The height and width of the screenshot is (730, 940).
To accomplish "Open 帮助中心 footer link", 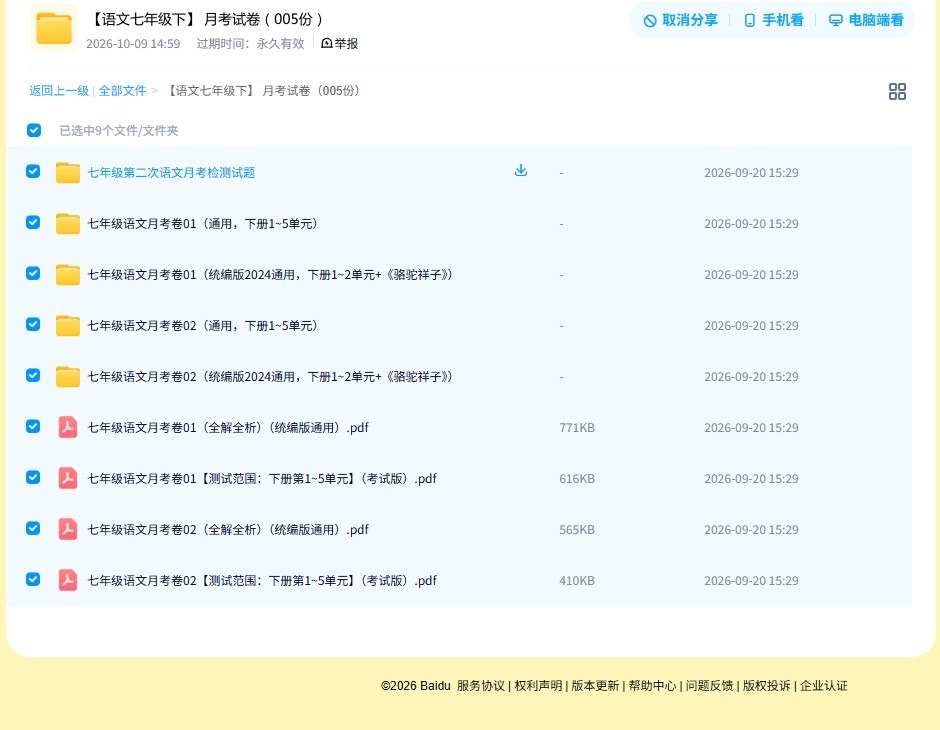I will (652, 686).
